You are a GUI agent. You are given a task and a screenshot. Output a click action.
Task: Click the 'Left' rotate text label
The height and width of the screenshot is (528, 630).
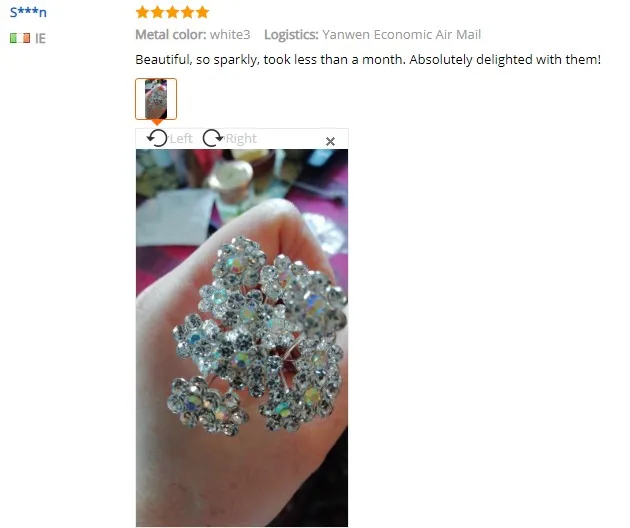pos(181,139)
